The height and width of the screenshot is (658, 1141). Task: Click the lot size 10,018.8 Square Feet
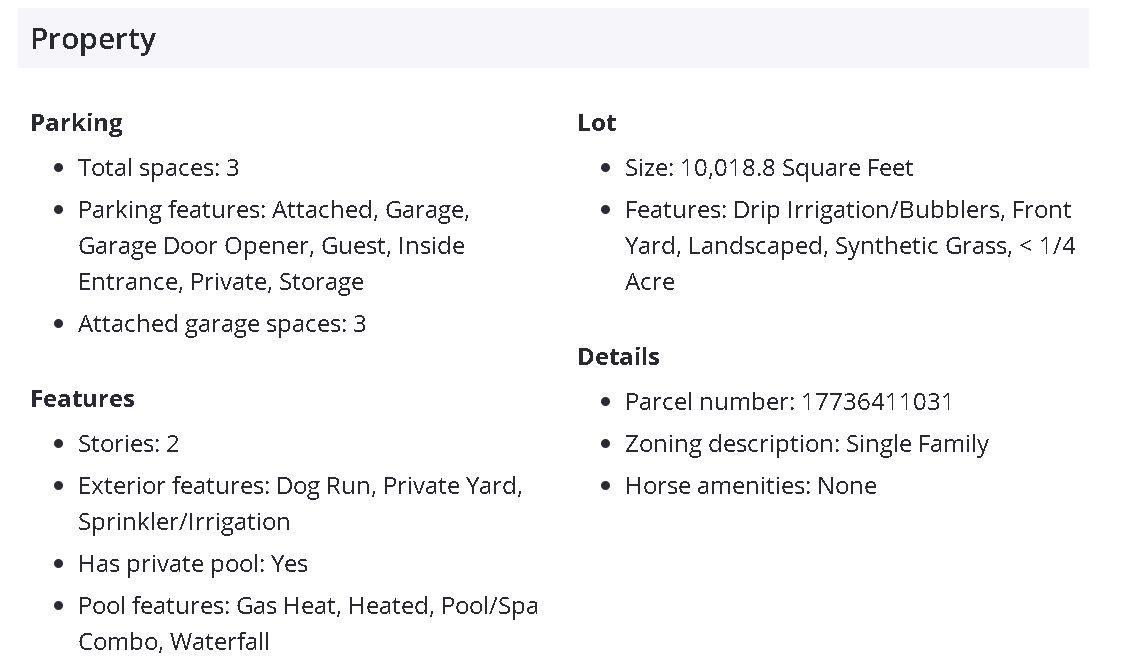[796, 167]
